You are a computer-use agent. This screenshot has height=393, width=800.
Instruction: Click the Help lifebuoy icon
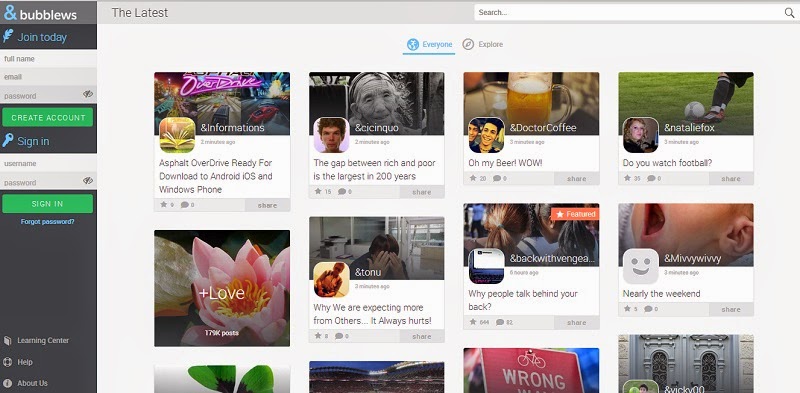click(x=7, y=362)
